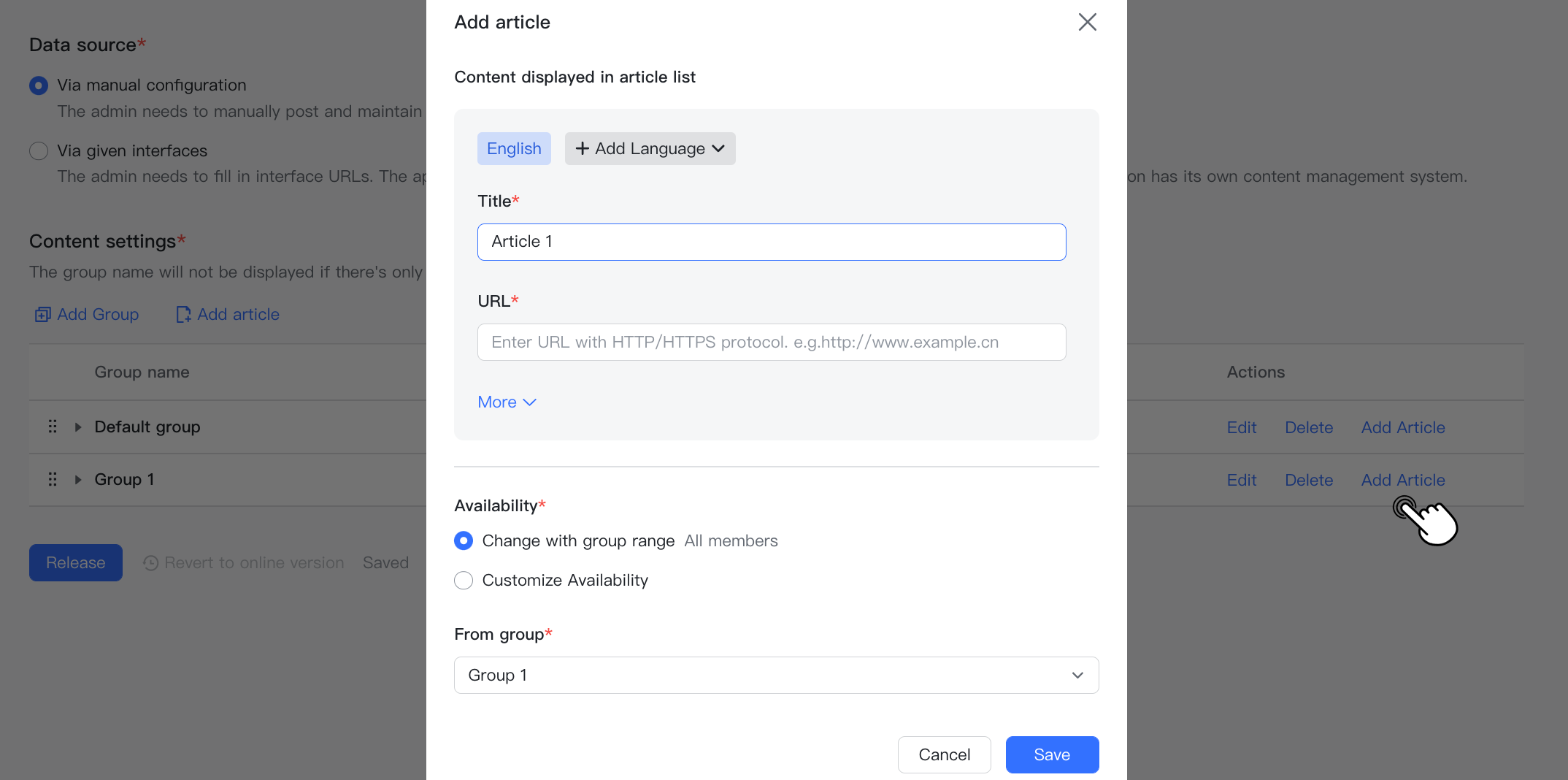Click the Edit link for Default group

point(1241,427)
